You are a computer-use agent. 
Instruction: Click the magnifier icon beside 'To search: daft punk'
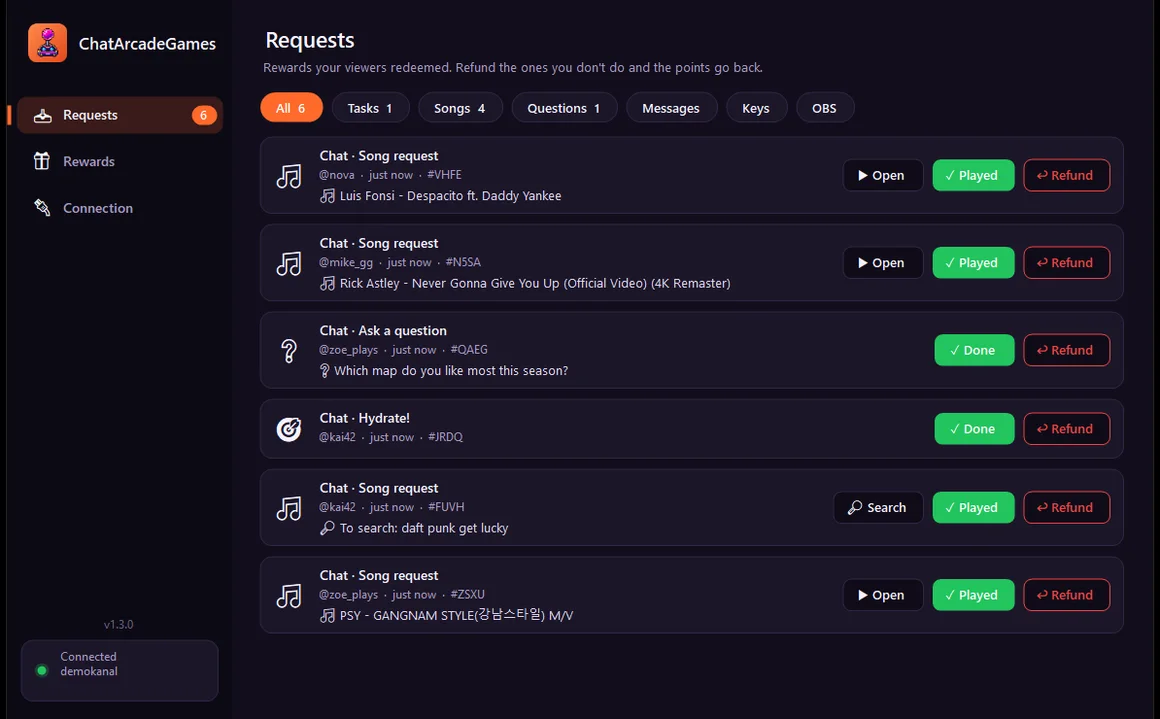coord(327,528)
